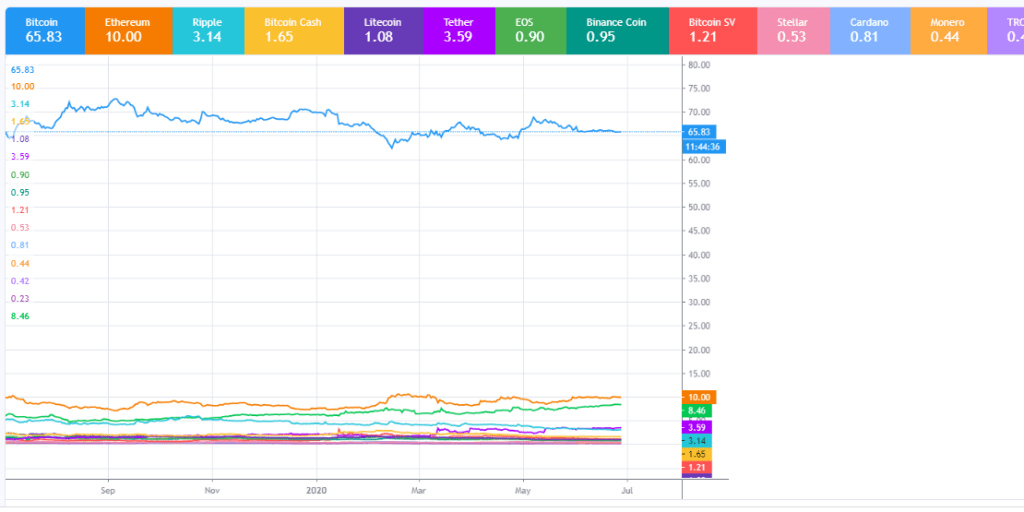1024x512 pixels.
Task: Click pink 0.53 legend value at chart left
Action: [20, 228]
